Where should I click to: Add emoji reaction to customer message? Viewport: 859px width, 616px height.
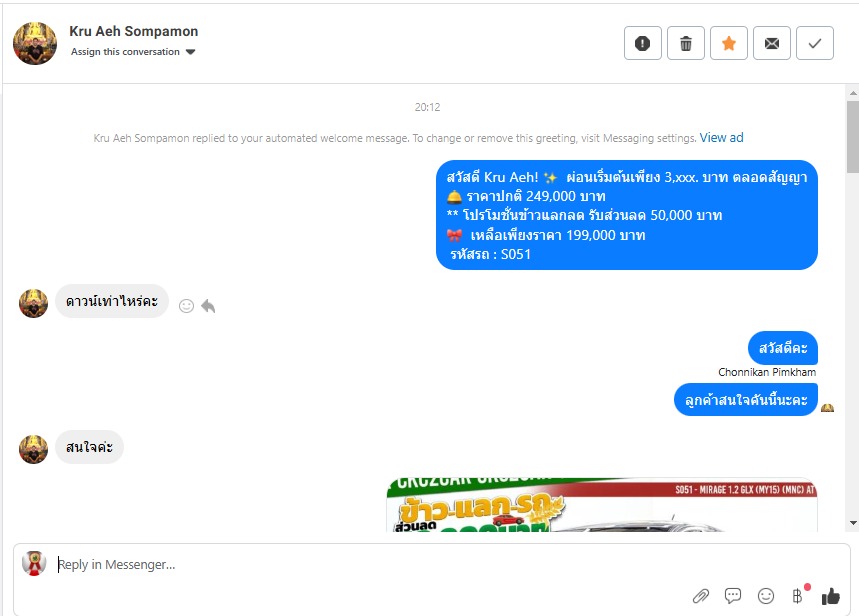[x=186, y=306]
